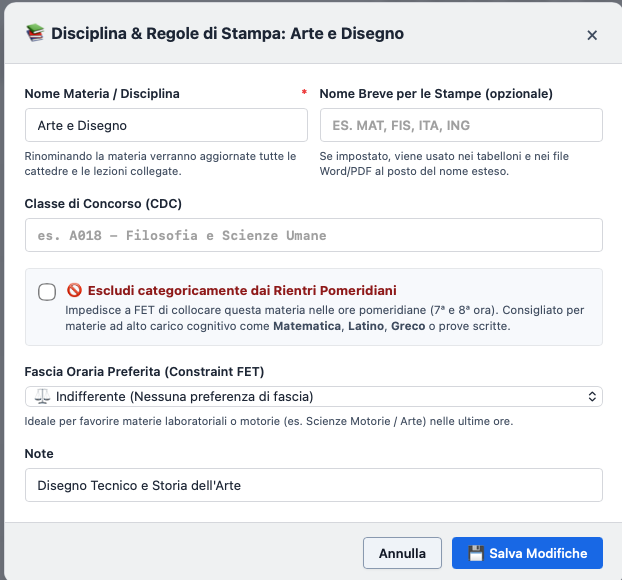The width and height of the screenshot is (622, 580).
Task: Click the hint starting Ideale per favorire materie laboratoriali
Action: (269, 421)
